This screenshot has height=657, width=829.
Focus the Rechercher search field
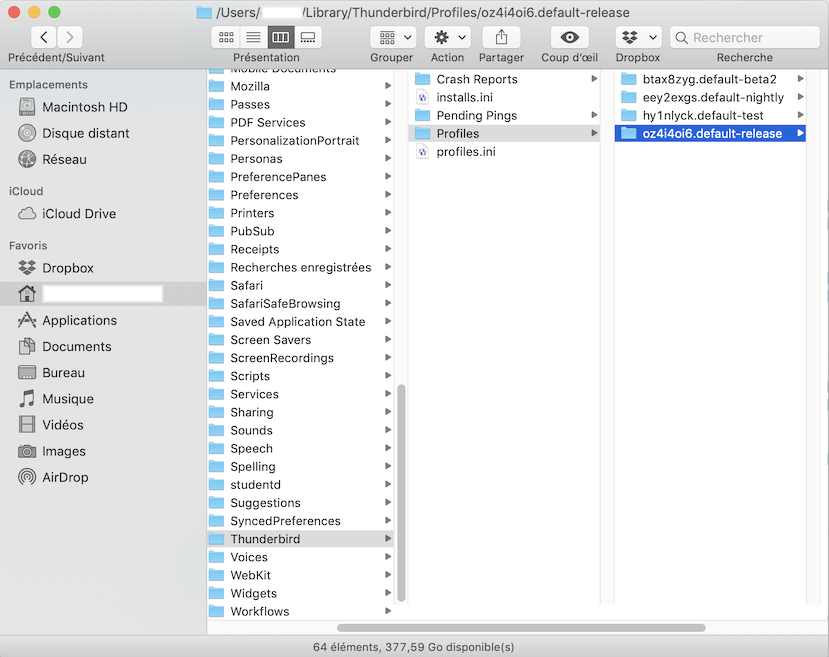[744, 38]
